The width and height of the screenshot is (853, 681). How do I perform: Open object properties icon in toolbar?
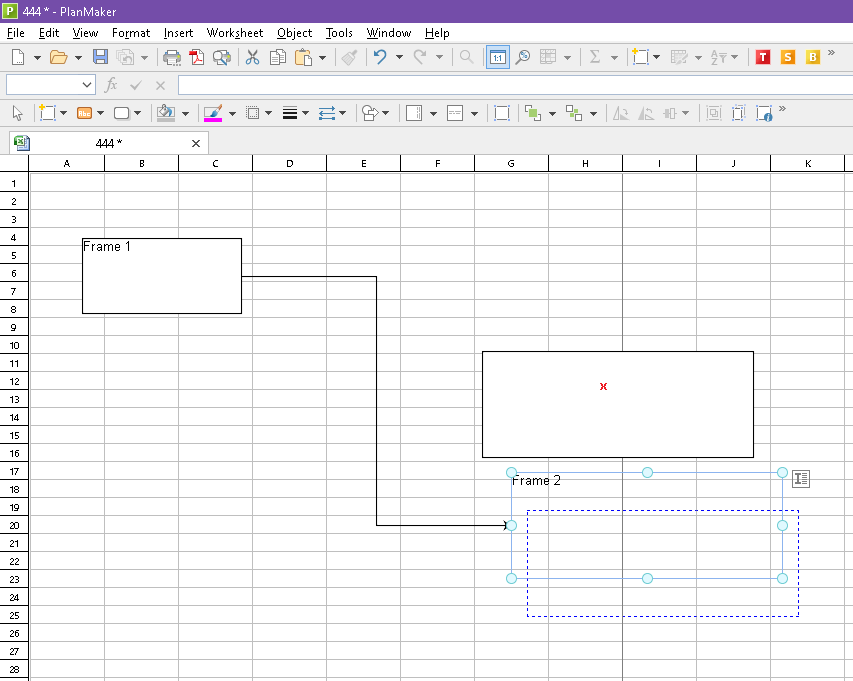[765, 113]
